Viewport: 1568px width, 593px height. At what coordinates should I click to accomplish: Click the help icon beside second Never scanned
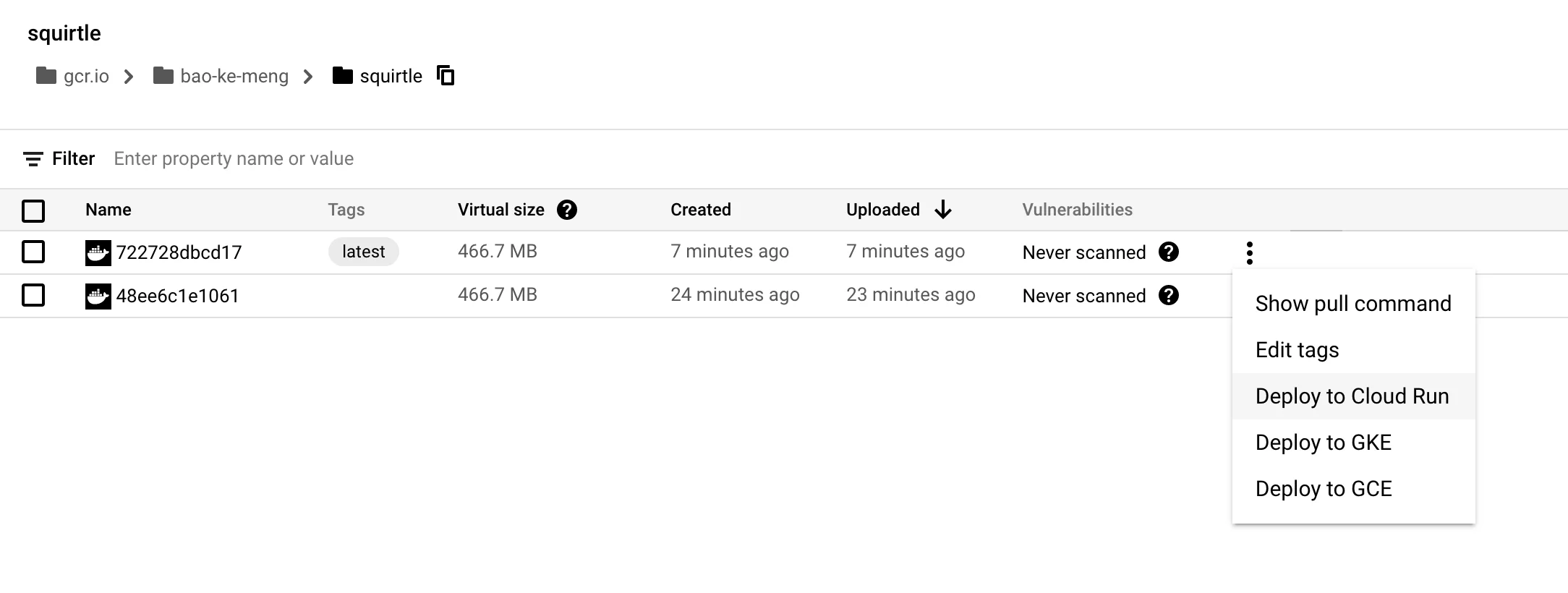coord(1171,295)
